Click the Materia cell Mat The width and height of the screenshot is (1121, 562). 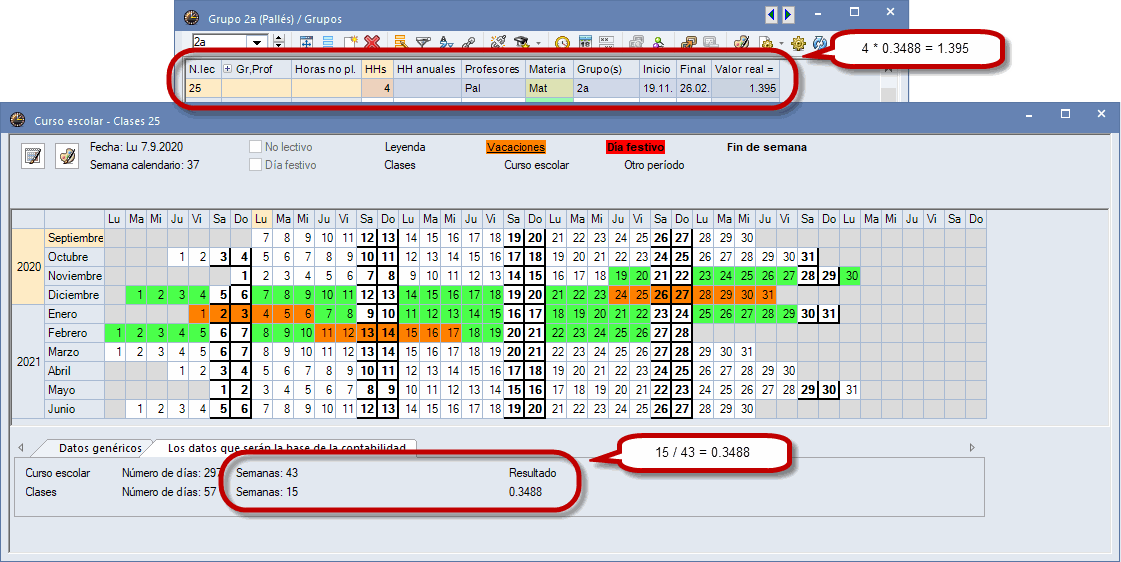click(x=549, y=89)
